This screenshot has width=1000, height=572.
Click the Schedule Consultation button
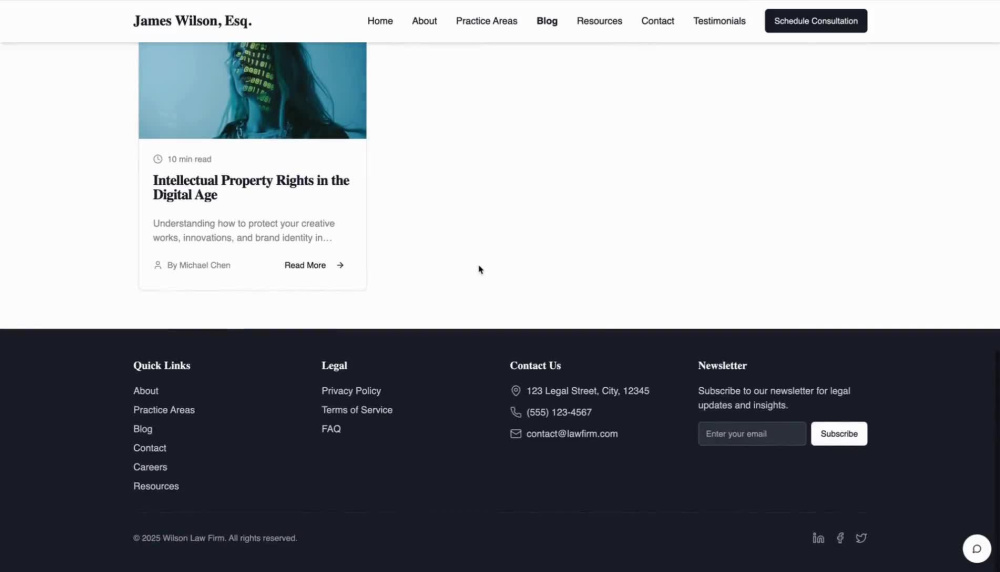(x=816, y=21)
